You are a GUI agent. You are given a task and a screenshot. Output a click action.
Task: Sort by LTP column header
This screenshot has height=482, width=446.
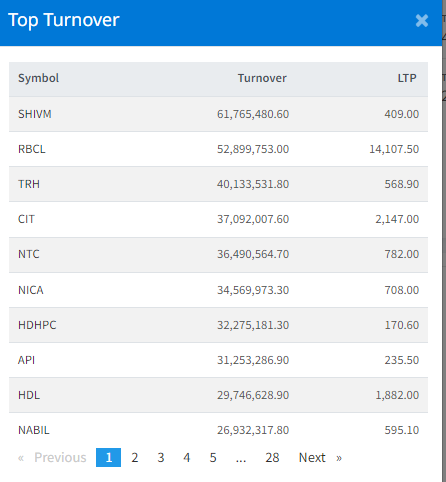(x=407, y=78)
